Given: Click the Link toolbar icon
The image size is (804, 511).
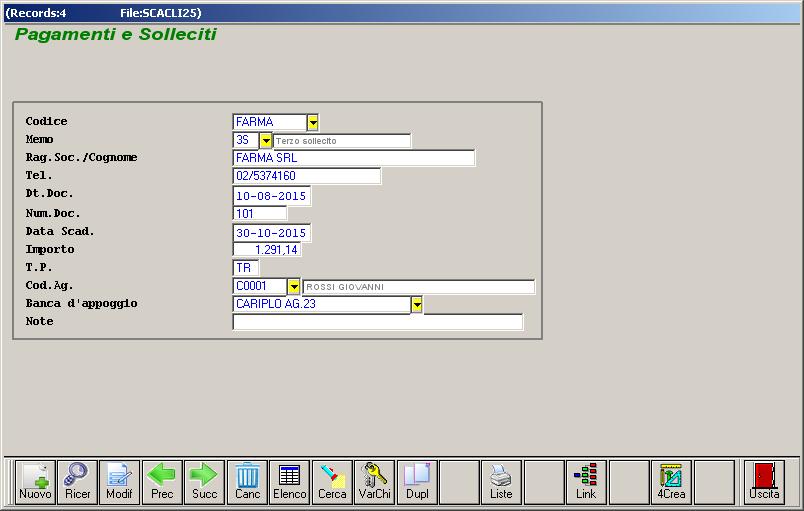Looking at the screenshot, I should [586, 482].
